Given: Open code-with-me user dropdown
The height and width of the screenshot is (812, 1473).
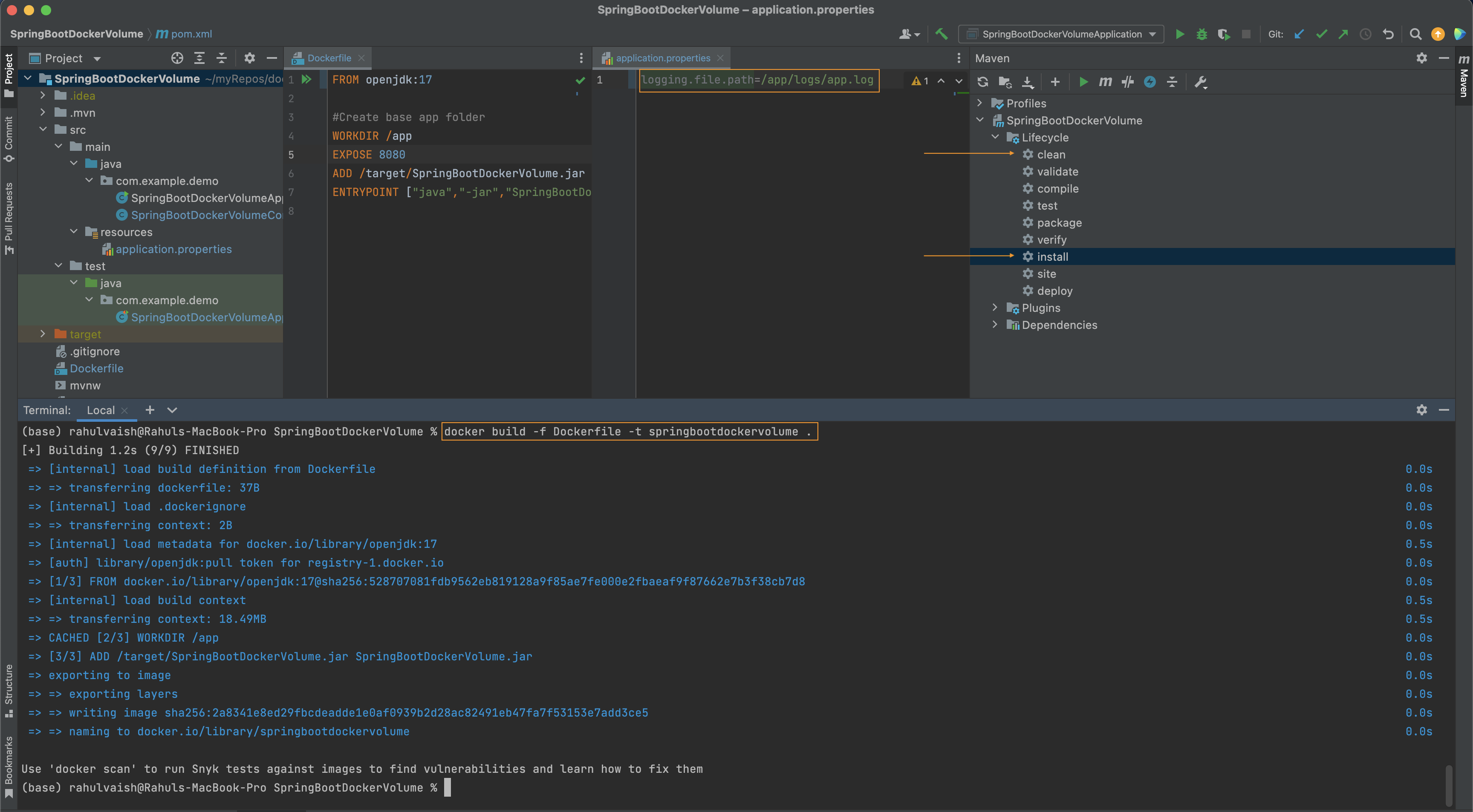Looking at the screenshot, I should 909,34.
